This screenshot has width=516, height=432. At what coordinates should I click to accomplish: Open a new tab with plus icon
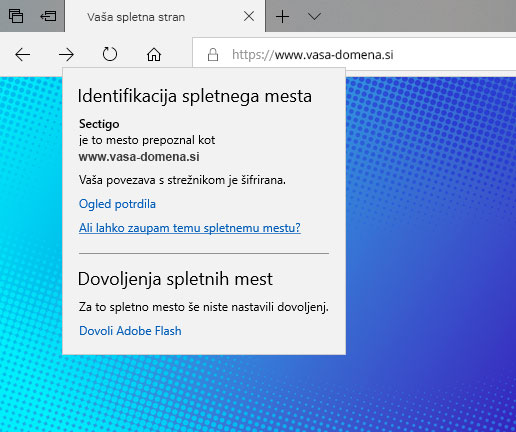coord(282,16)
